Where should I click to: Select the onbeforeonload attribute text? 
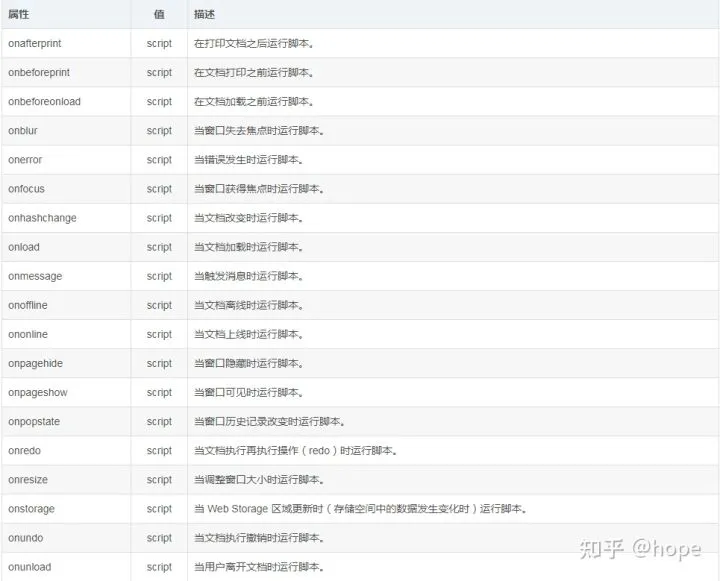45,102
